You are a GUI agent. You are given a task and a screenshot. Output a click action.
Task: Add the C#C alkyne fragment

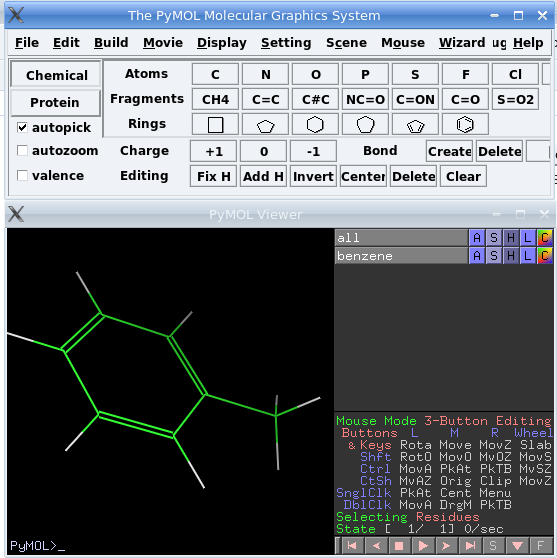click(315, 99)
